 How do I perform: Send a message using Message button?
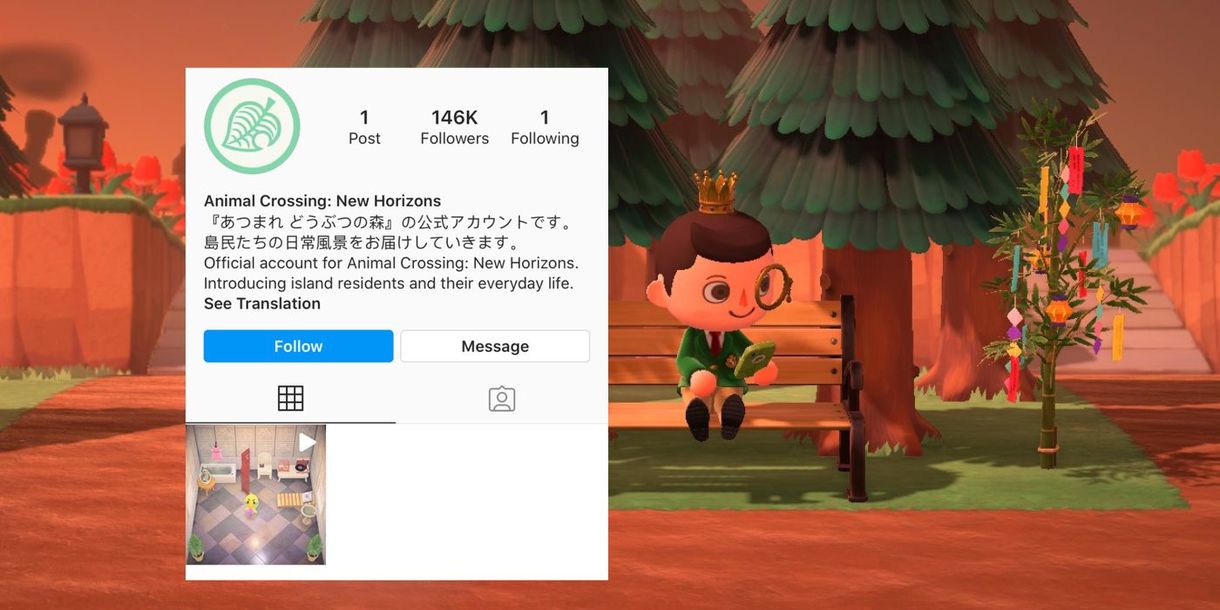click(x=495, y=346)
